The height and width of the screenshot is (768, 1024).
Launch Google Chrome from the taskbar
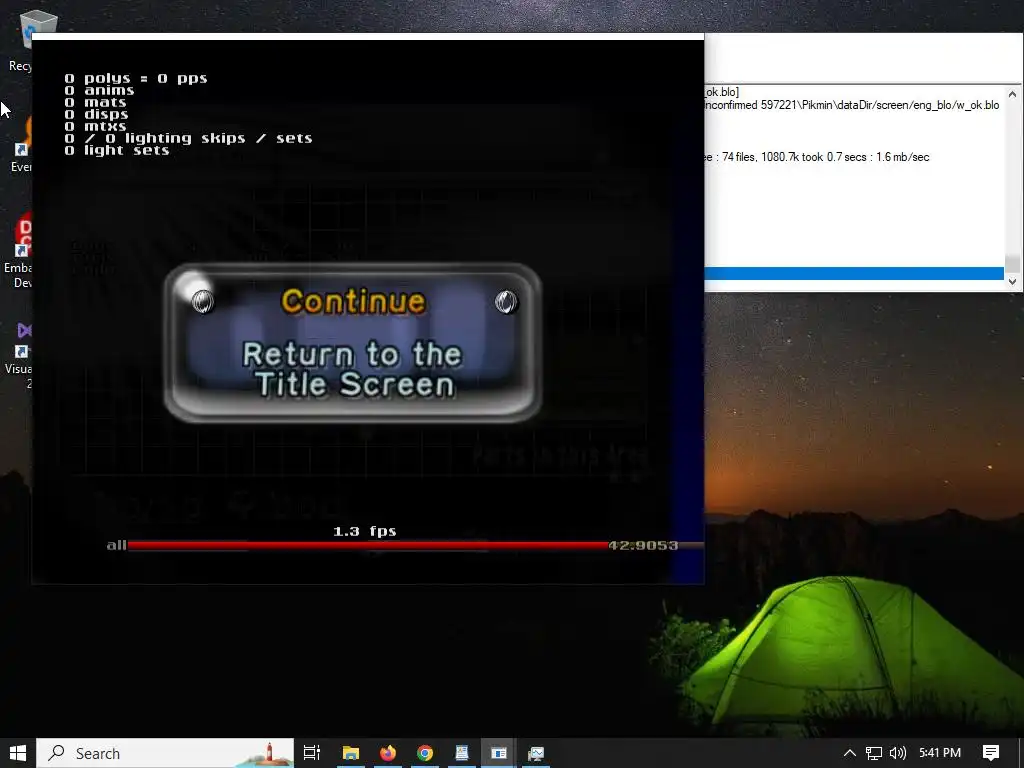(x=425, y=753)
